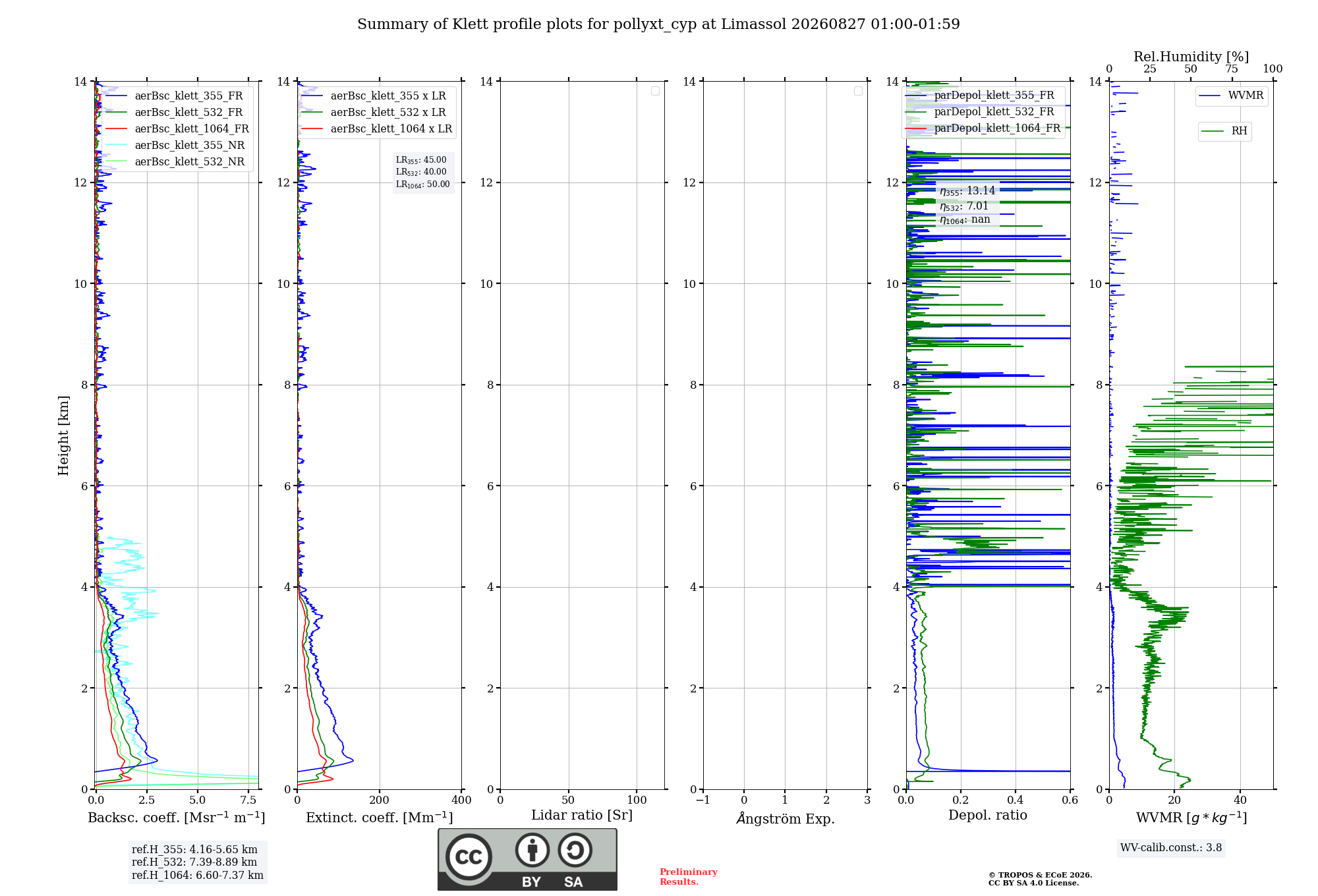This screenshot has height=896, width=1318.
Task: Click the parDepol_klett_1064_FR legend entry
Action: [983, 128]
